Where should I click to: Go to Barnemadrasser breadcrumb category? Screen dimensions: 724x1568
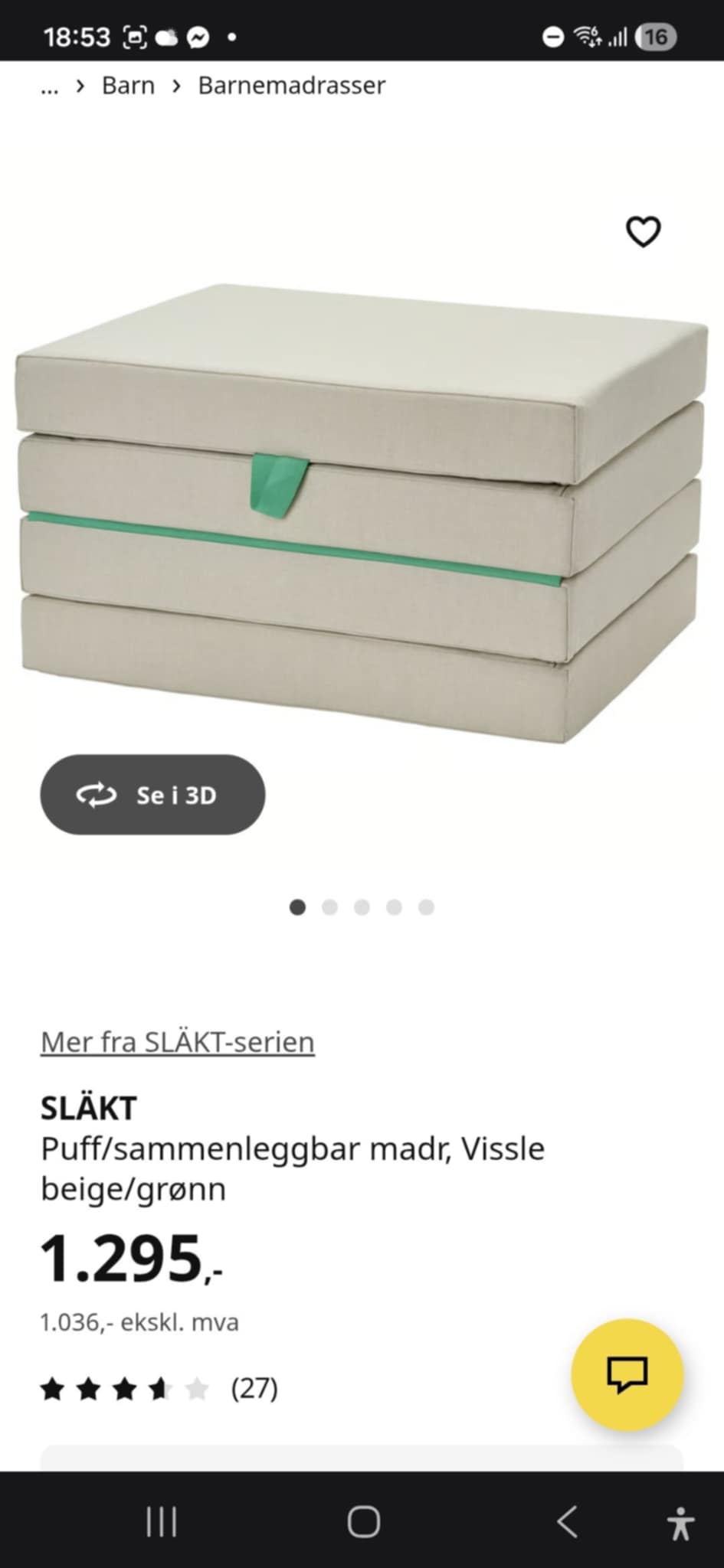pyautogui.click(x=291, y=85)
